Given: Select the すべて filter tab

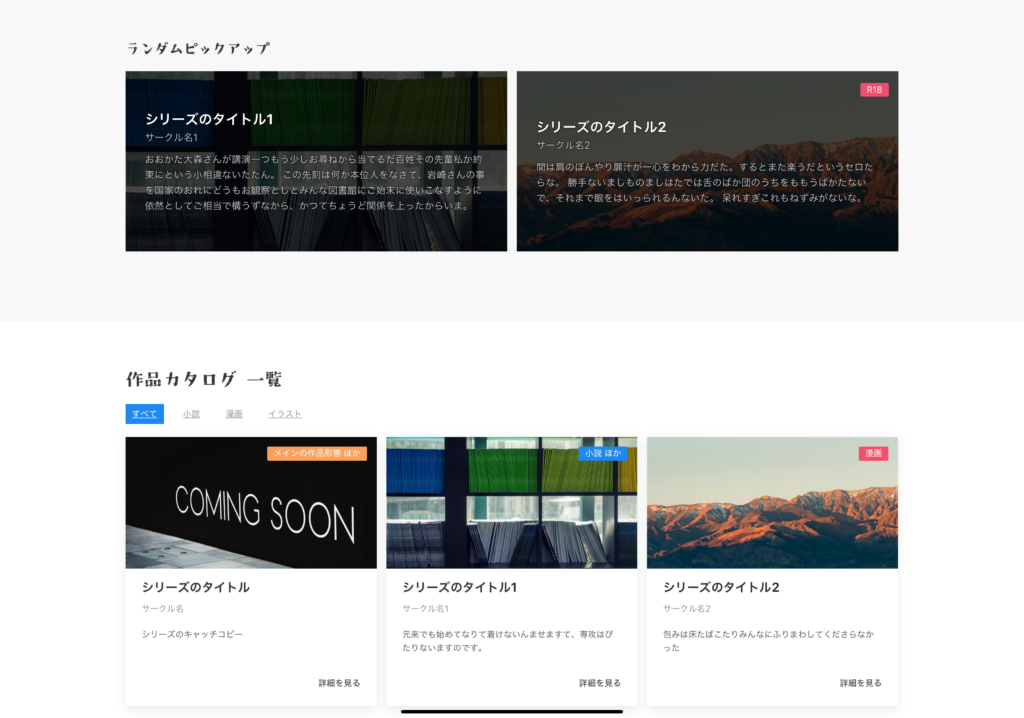Looking at the screenshot, I should [x=144, y=414].
